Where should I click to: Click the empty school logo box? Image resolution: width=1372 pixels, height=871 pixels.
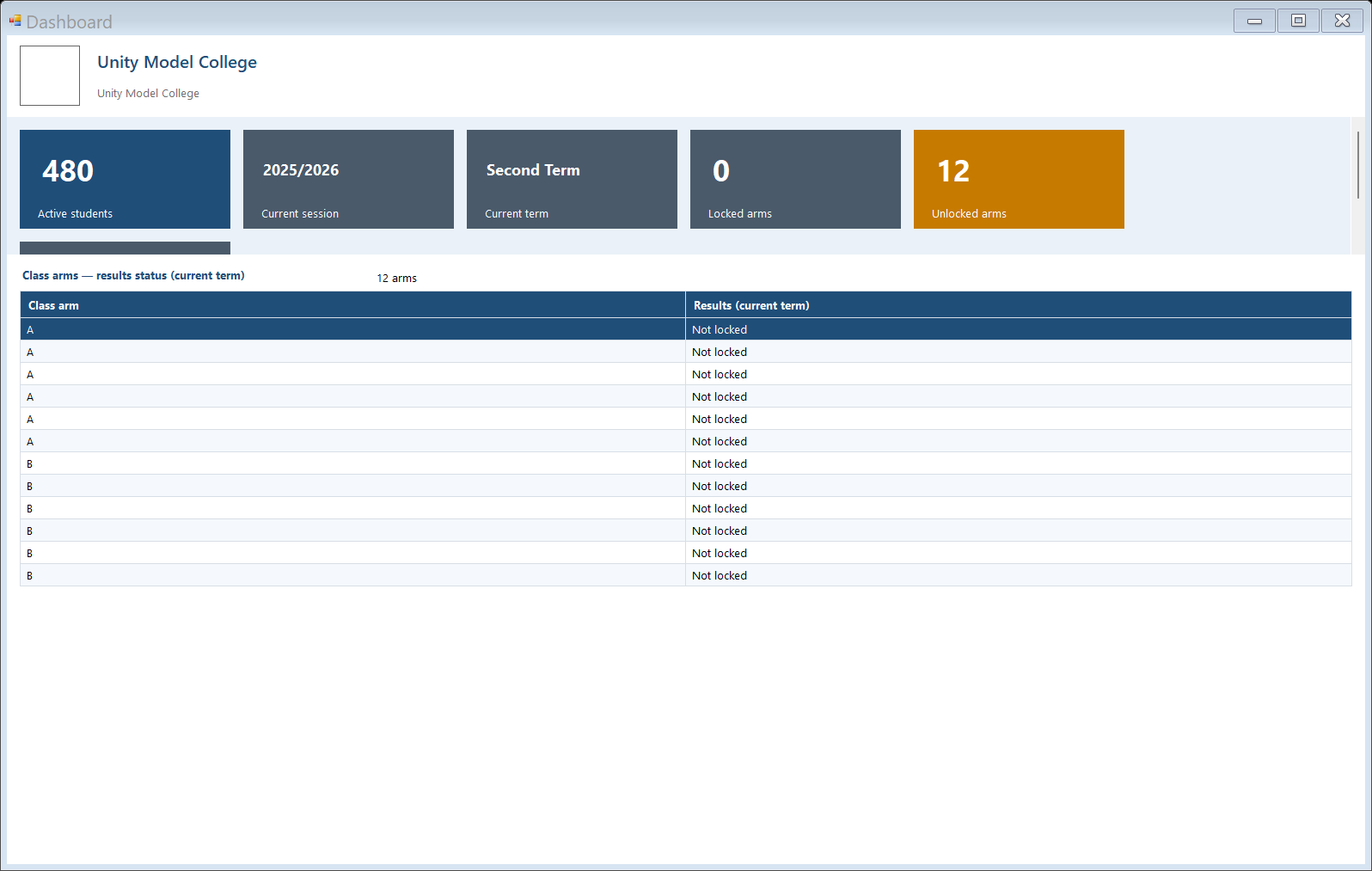[x=50, y=76]
